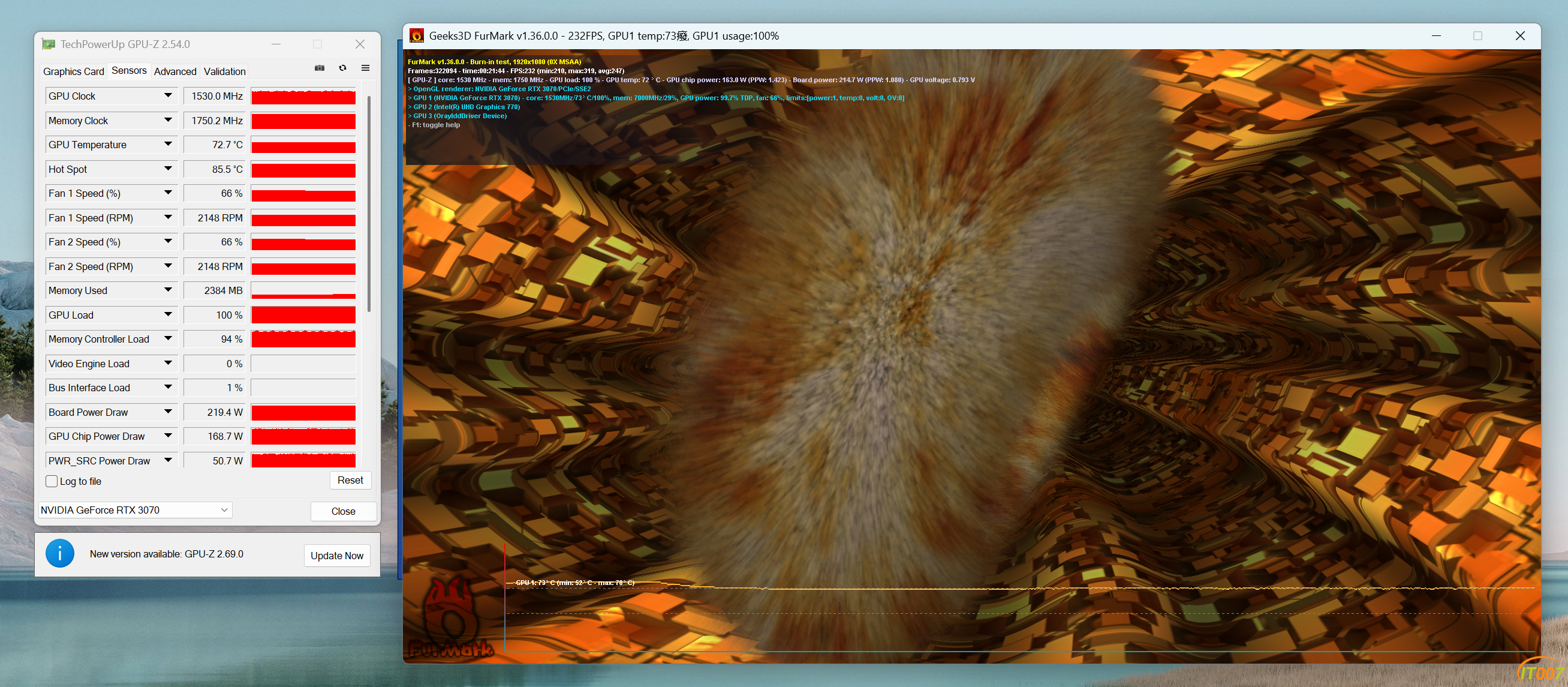Click the GPU Clock history graph
The width and height of the screenshot is (1568, 687).
point(303,96)
